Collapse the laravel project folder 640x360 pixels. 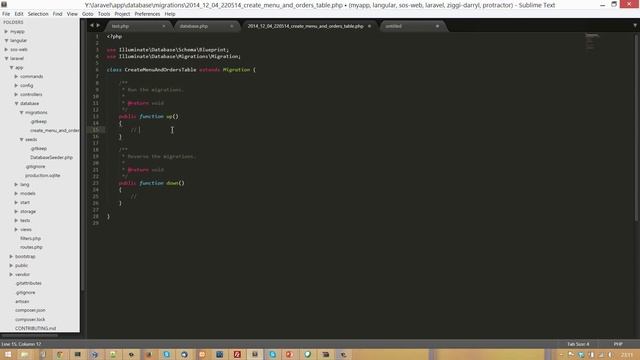(x=6, y=58)
